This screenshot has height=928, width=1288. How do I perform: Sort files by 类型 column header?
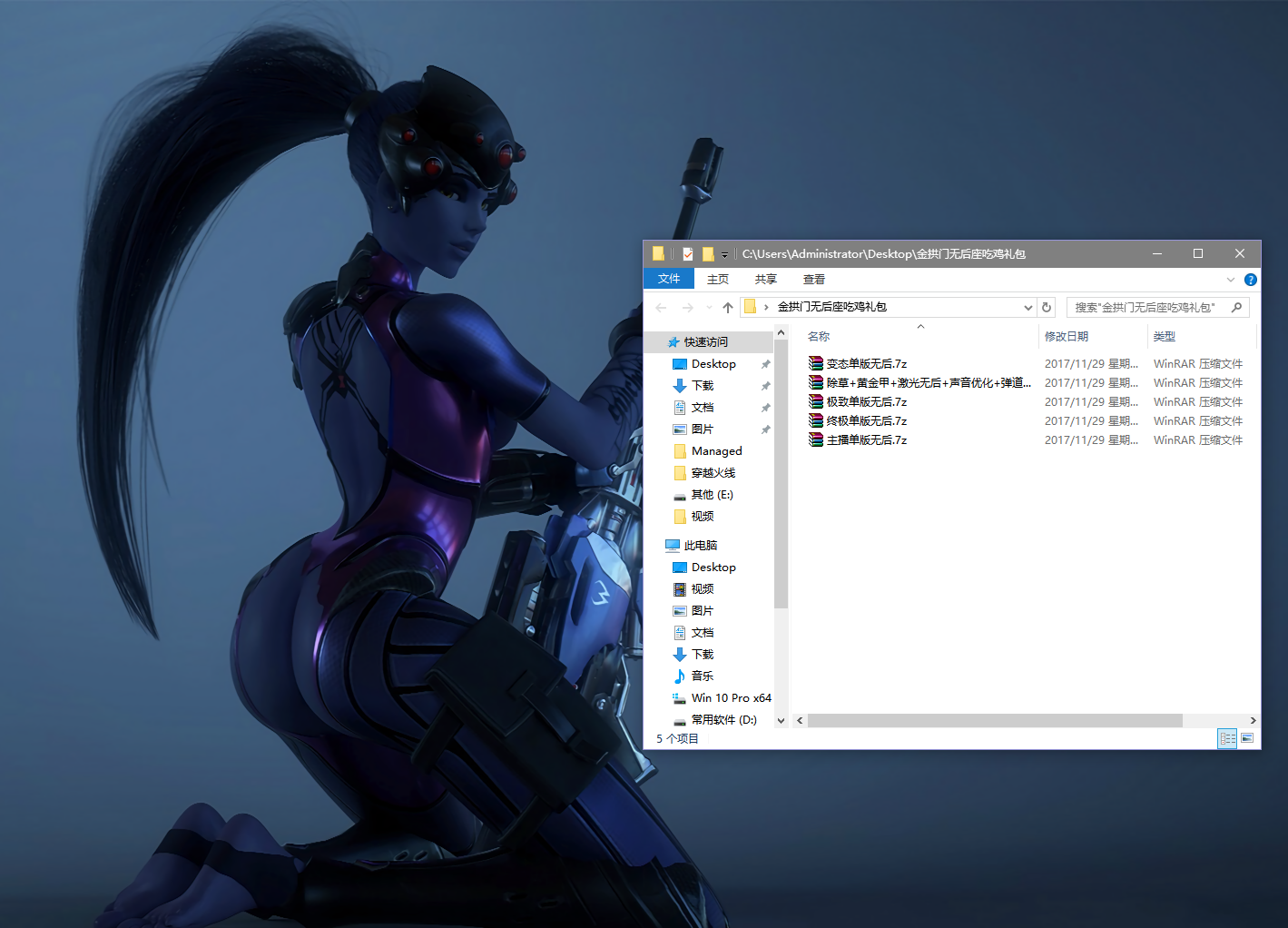(x=1164, y=337)
